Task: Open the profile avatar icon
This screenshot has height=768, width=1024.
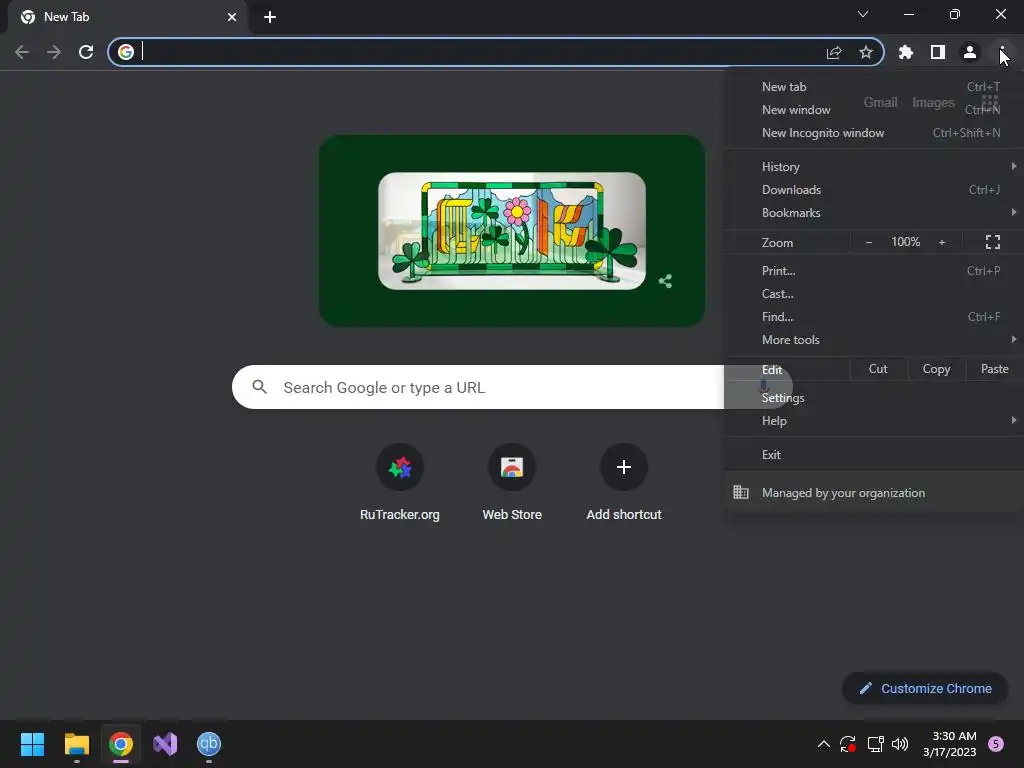Action: click(x=970, y=52)
